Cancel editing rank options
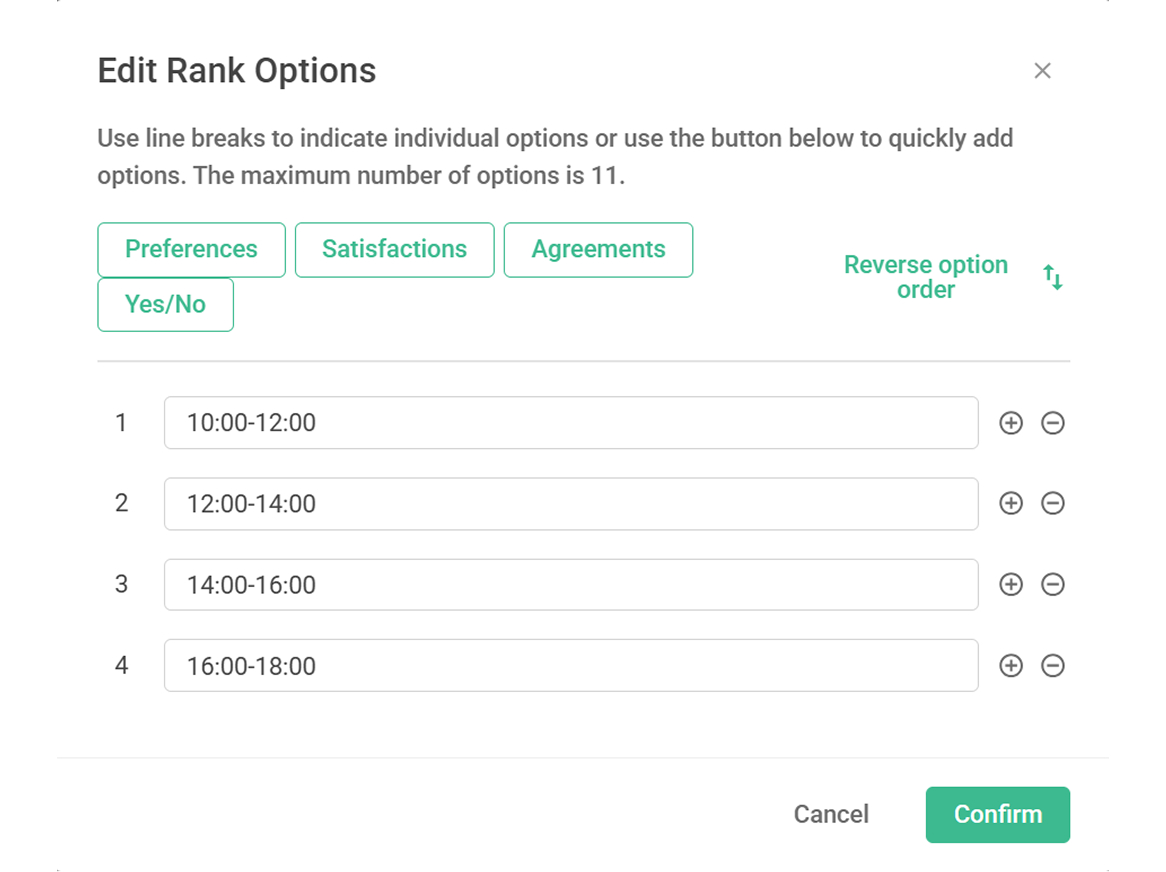 click(x=831, y=814)
